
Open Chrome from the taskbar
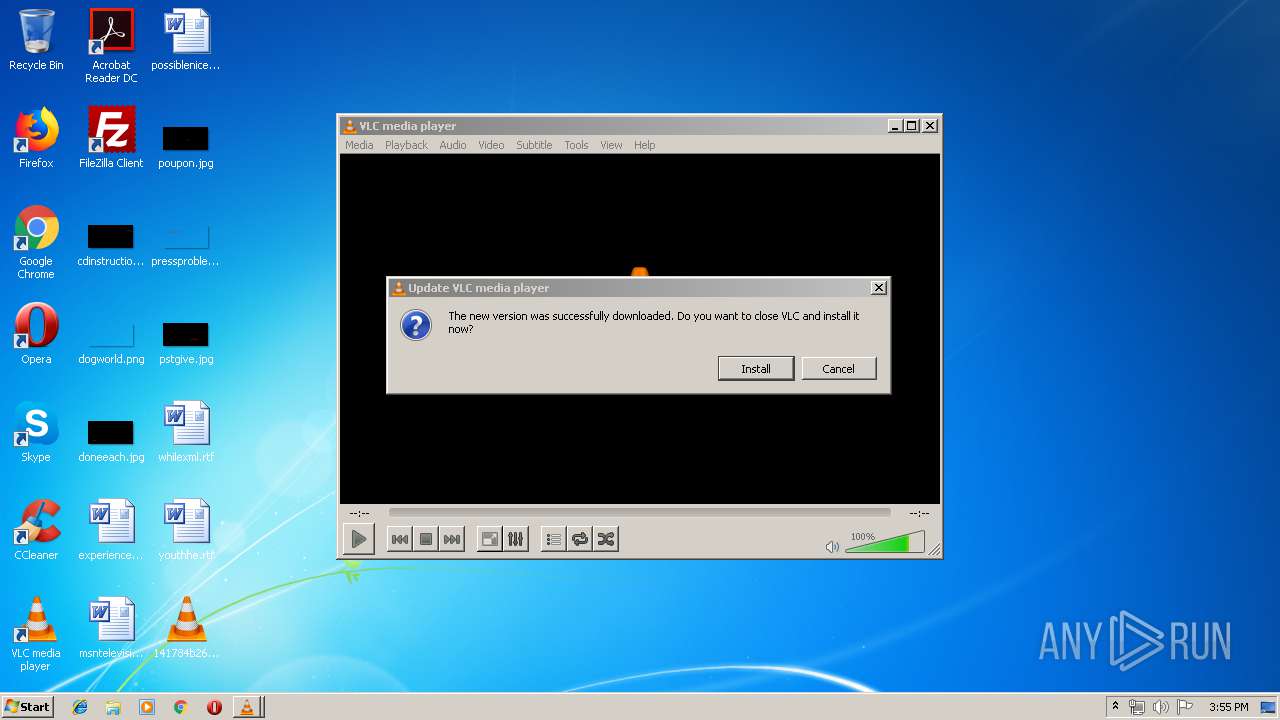181,707
